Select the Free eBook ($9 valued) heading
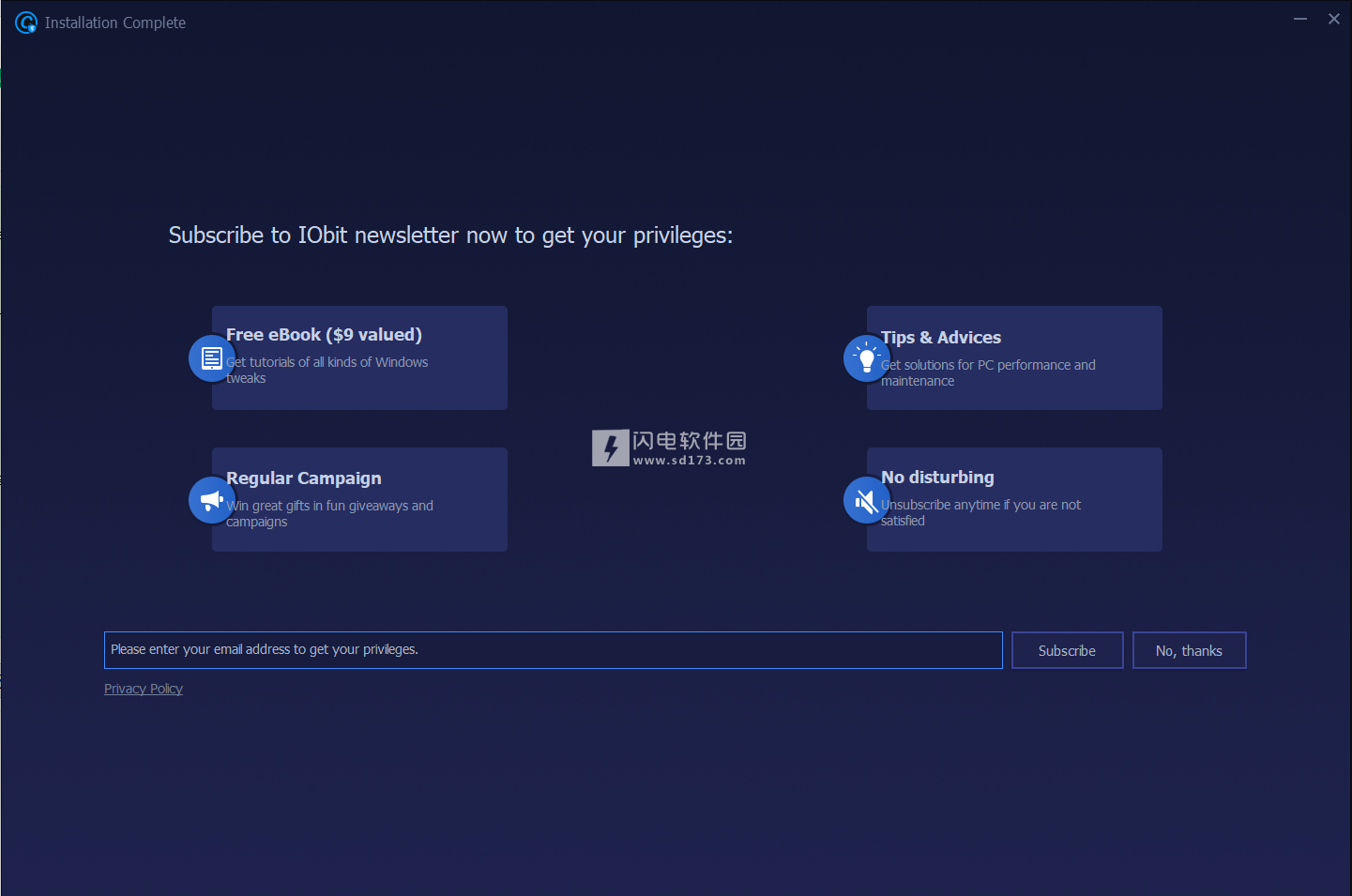Image resolution: width=1352 pixels, height=896 pixels. (x=324, y=335)
